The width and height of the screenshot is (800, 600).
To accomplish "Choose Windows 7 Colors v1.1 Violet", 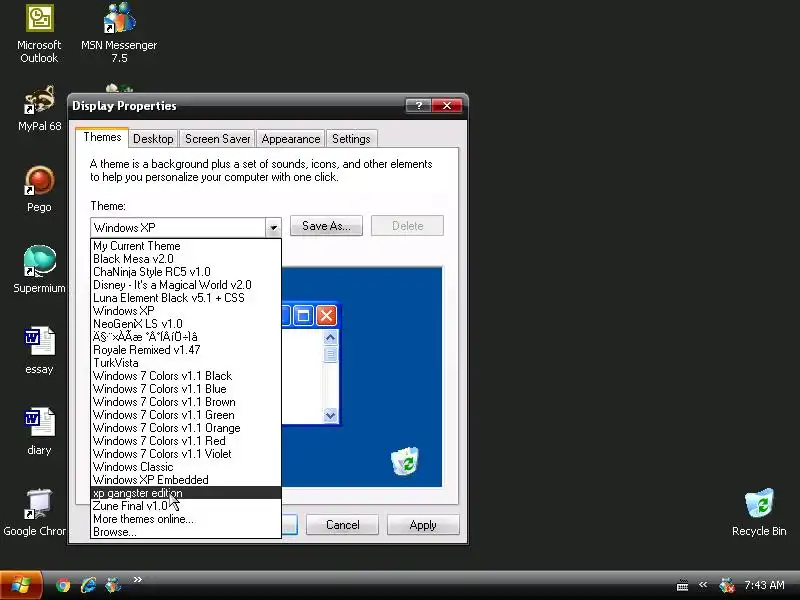I will point(186,454).
